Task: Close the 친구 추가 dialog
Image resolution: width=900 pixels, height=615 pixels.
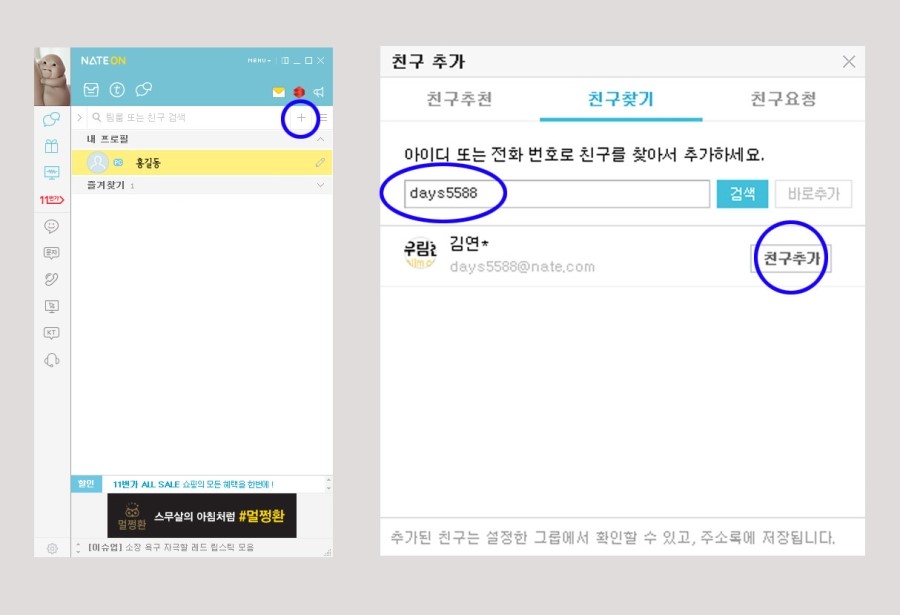Action: coord(849,62)
